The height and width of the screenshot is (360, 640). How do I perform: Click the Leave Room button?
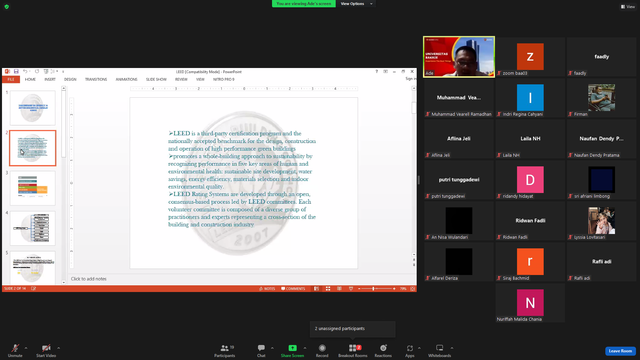620,351
